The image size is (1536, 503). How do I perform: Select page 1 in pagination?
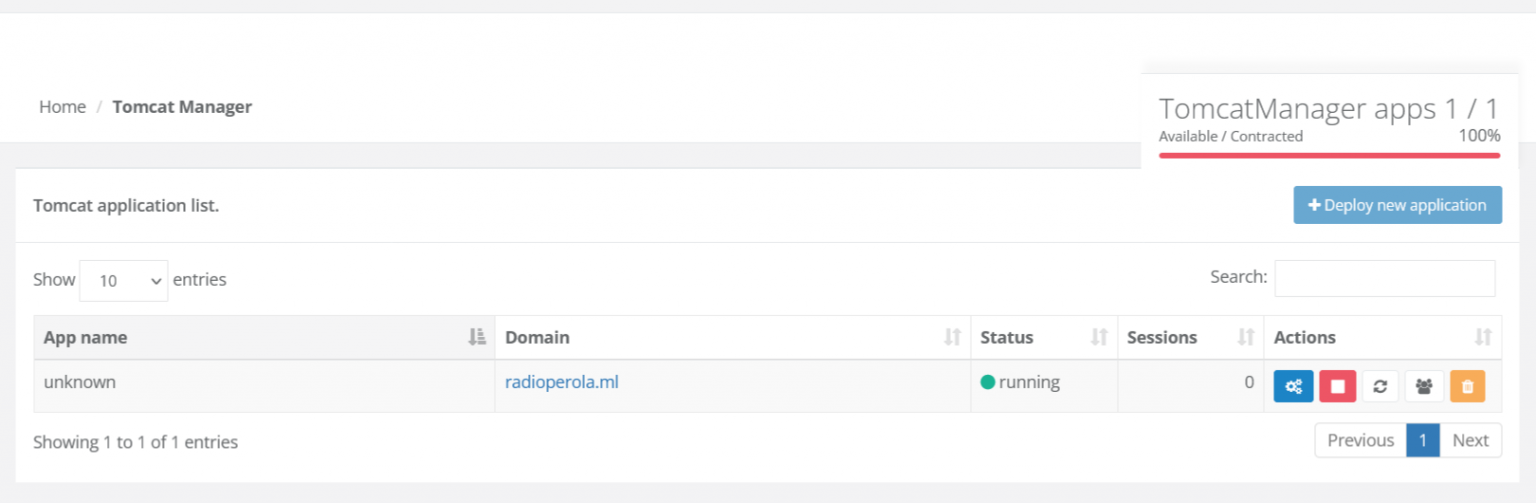click(x=1423, y=440)
